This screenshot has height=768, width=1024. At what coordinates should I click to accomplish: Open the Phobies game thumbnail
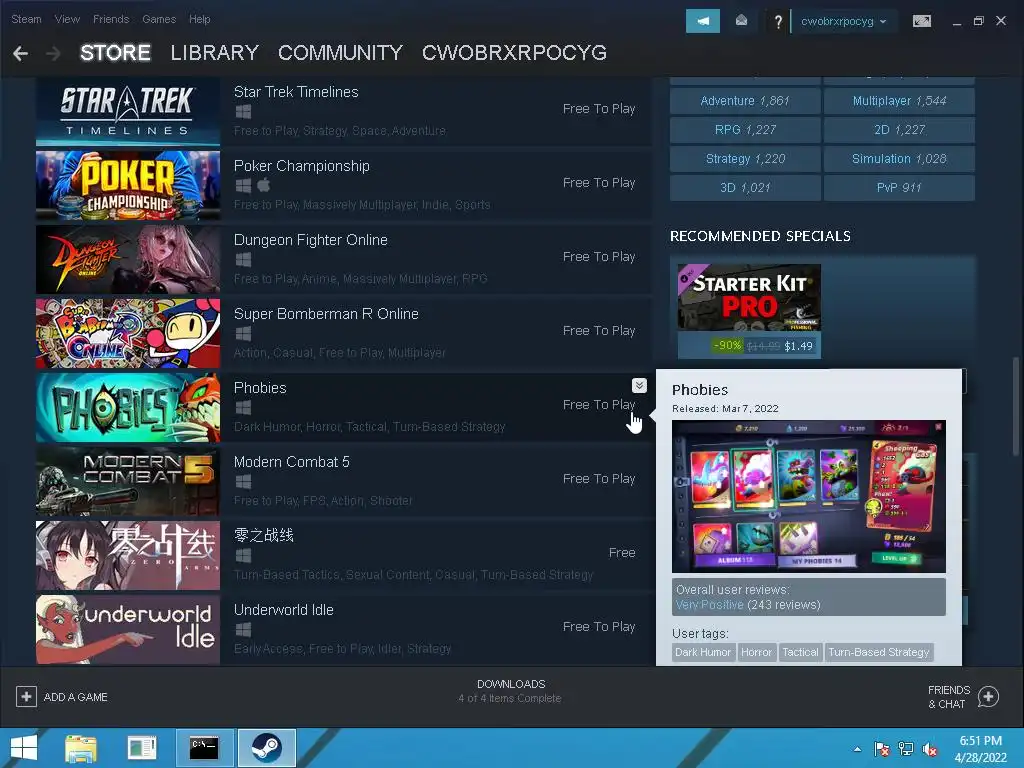[x=128, y=408]
